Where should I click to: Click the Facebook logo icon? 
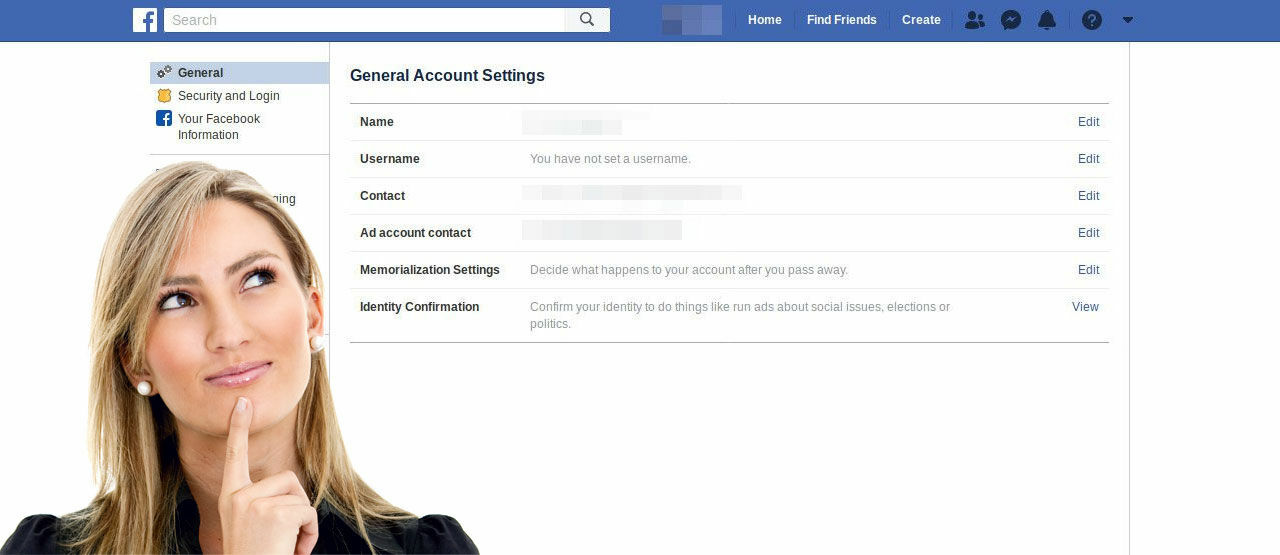pyautogui.click(x=145, y=20)
